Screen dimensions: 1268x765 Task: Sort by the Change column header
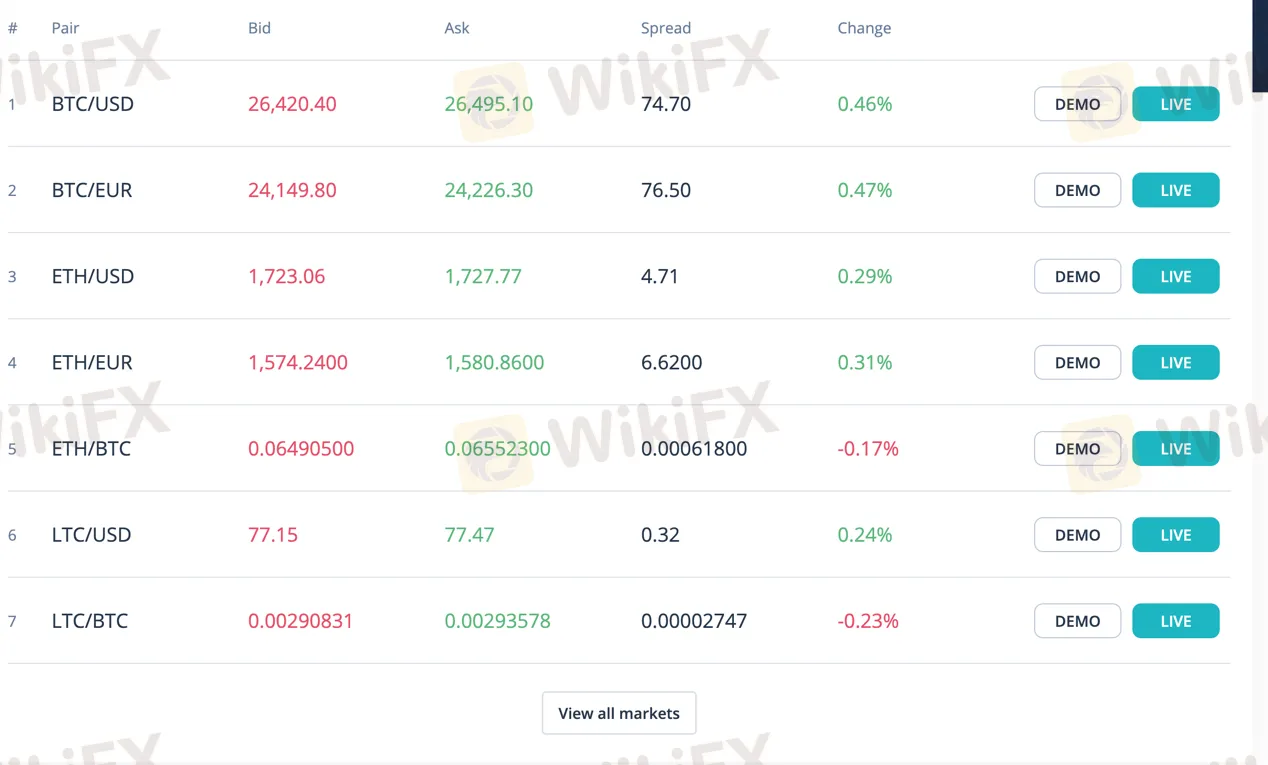[x=864, y=28]
